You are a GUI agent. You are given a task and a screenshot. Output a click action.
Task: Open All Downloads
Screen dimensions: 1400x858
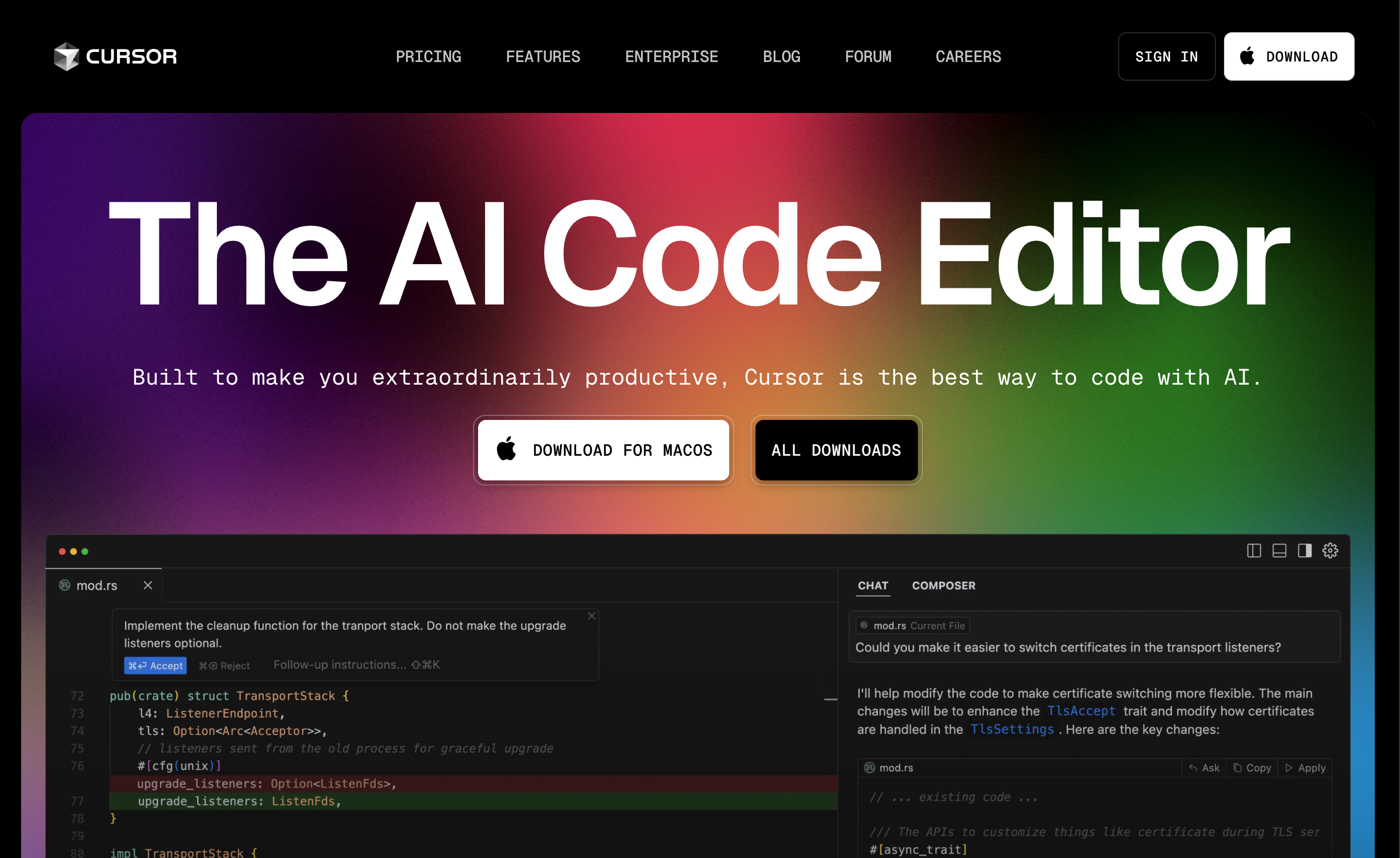[x=836, y=450]
